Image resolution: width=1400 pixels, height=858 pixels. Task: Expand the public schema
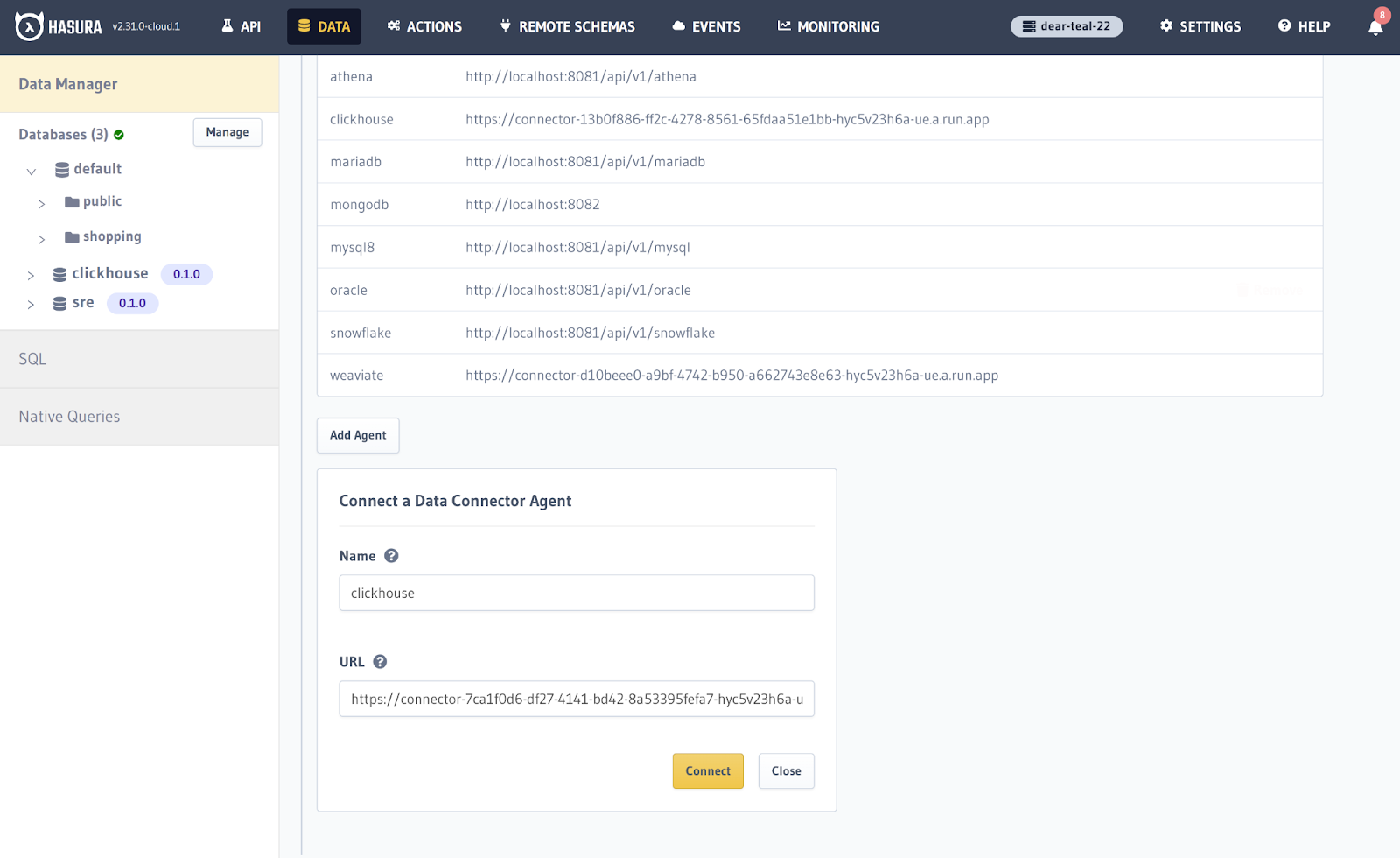41,204
